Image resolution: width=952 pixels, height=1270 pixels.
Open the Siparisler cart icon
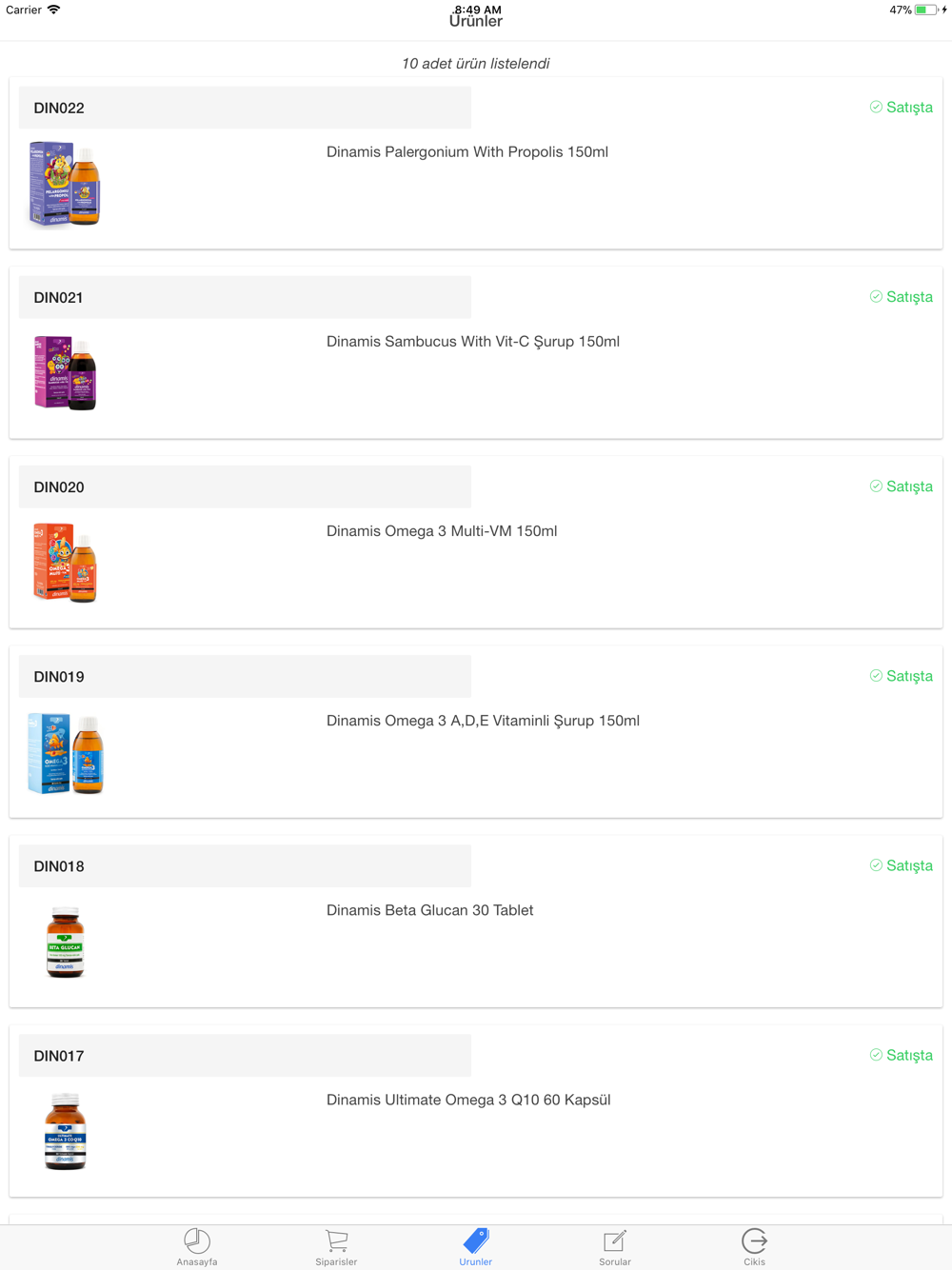[x=336, y=1240]
